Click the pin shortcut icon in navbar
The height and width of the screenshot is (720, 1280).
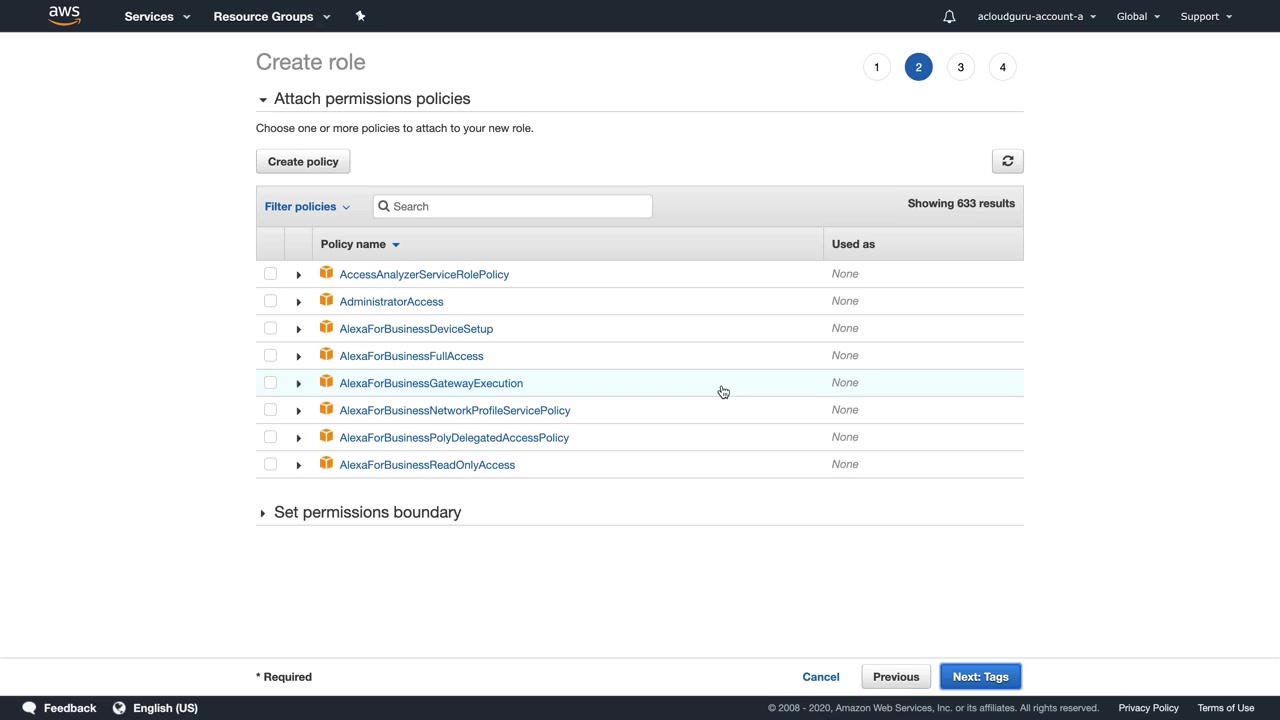tap(360, 16)
